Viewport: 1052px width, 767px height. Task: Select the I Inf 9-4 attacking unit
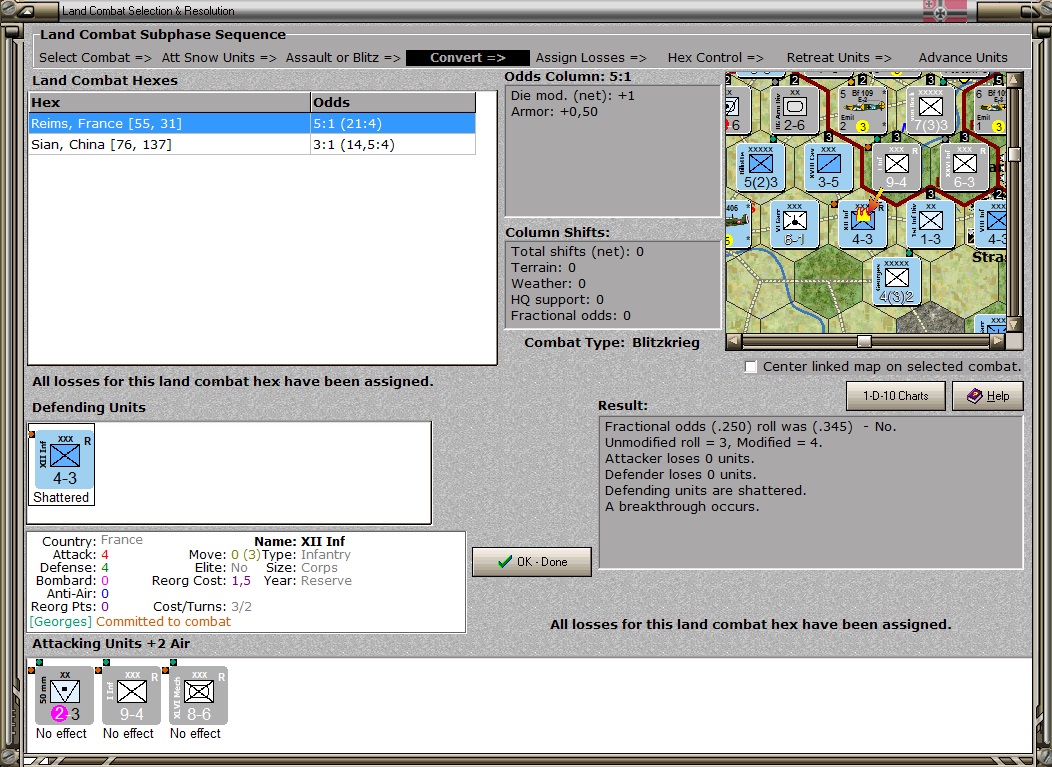132,695
